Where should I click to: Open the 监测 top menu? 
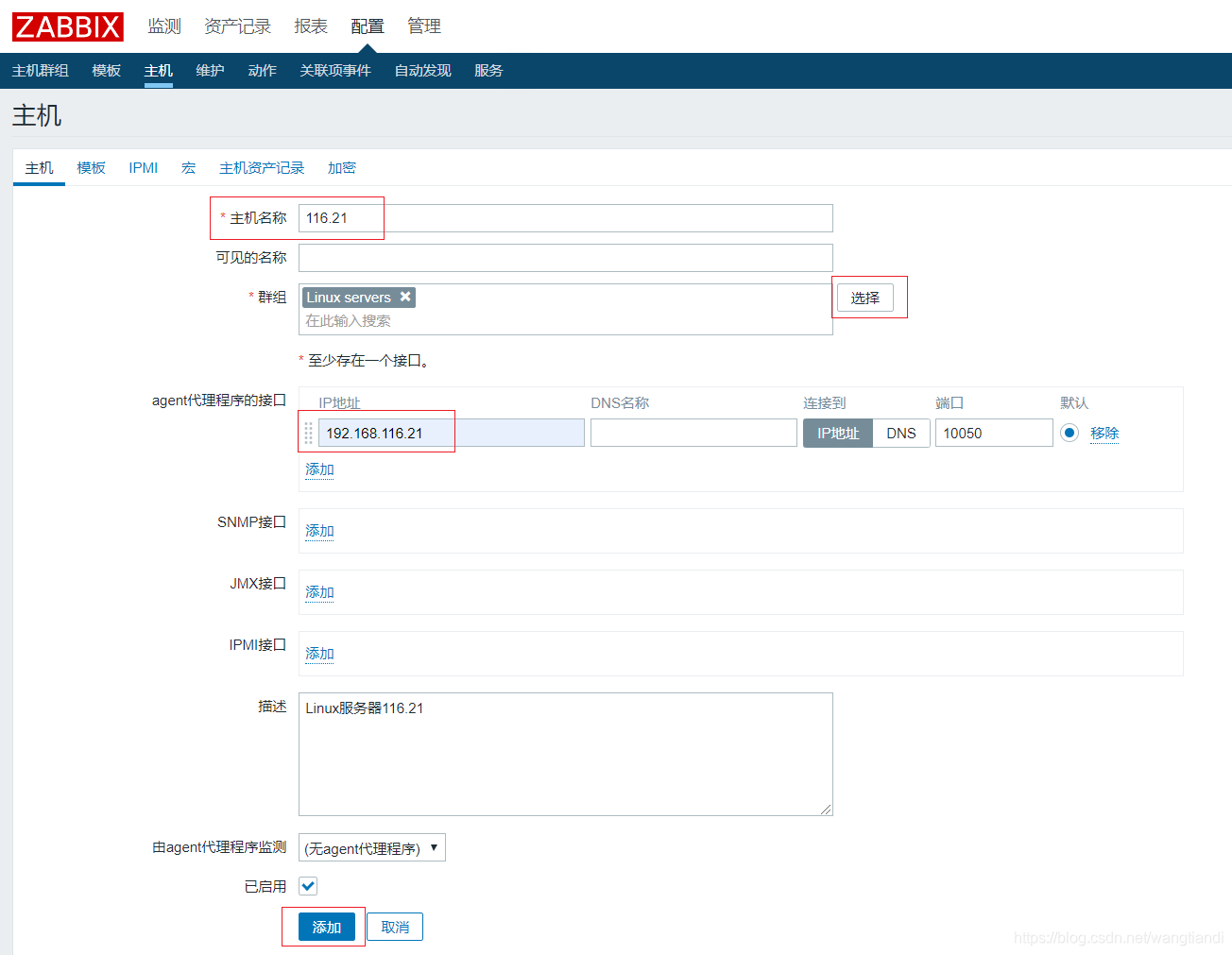(163, 26)
